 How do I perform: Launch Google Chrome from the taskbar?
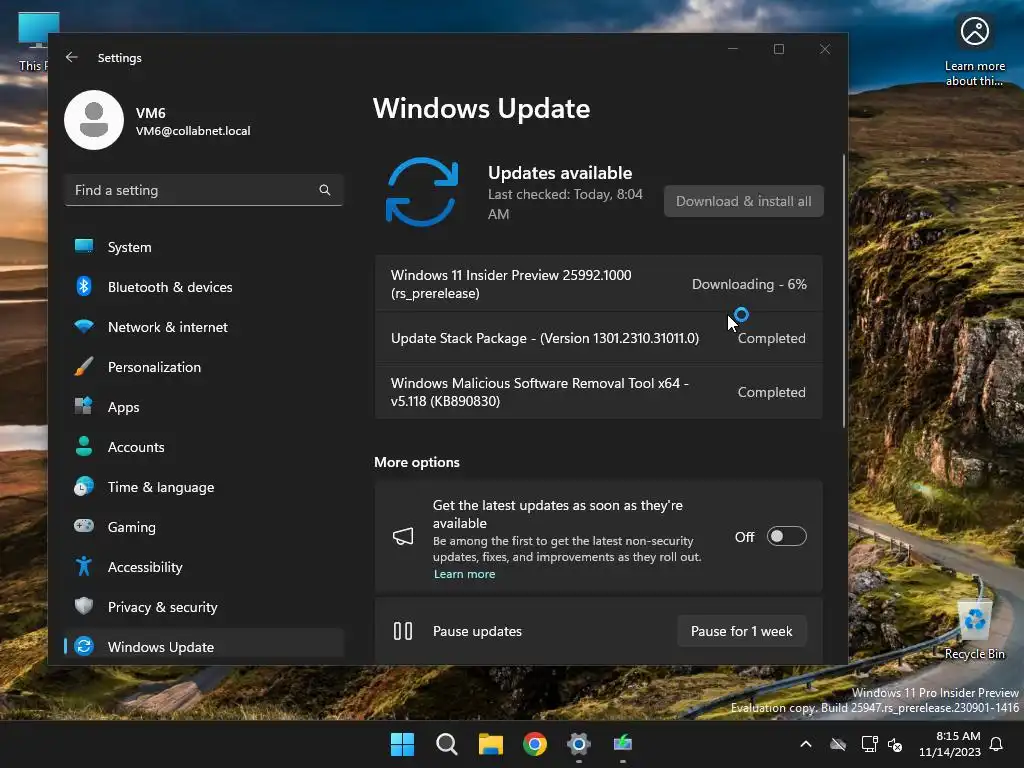pyautogui.click(x=535, y=744)
